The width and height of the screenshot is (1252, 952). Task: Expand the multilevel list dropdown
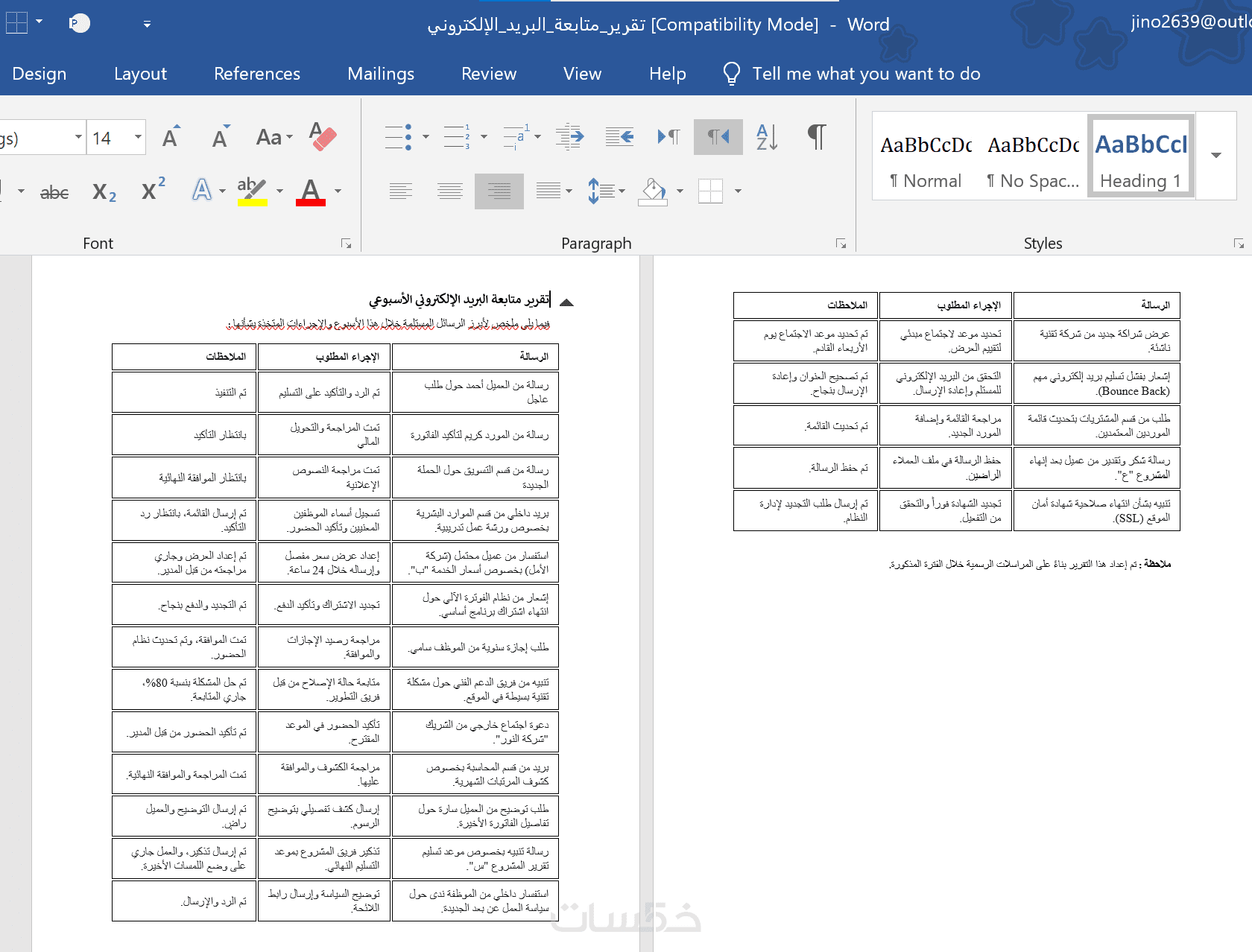pos(537,137)
